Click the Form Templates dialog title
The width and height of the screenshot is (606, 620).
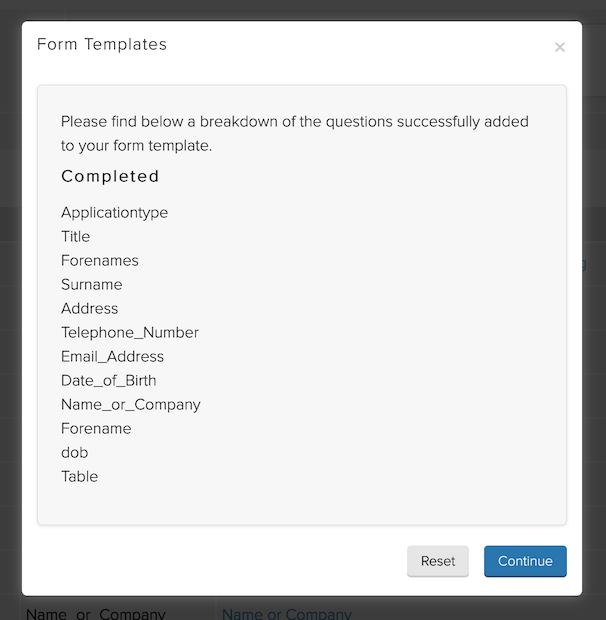(x=102, y=44)
